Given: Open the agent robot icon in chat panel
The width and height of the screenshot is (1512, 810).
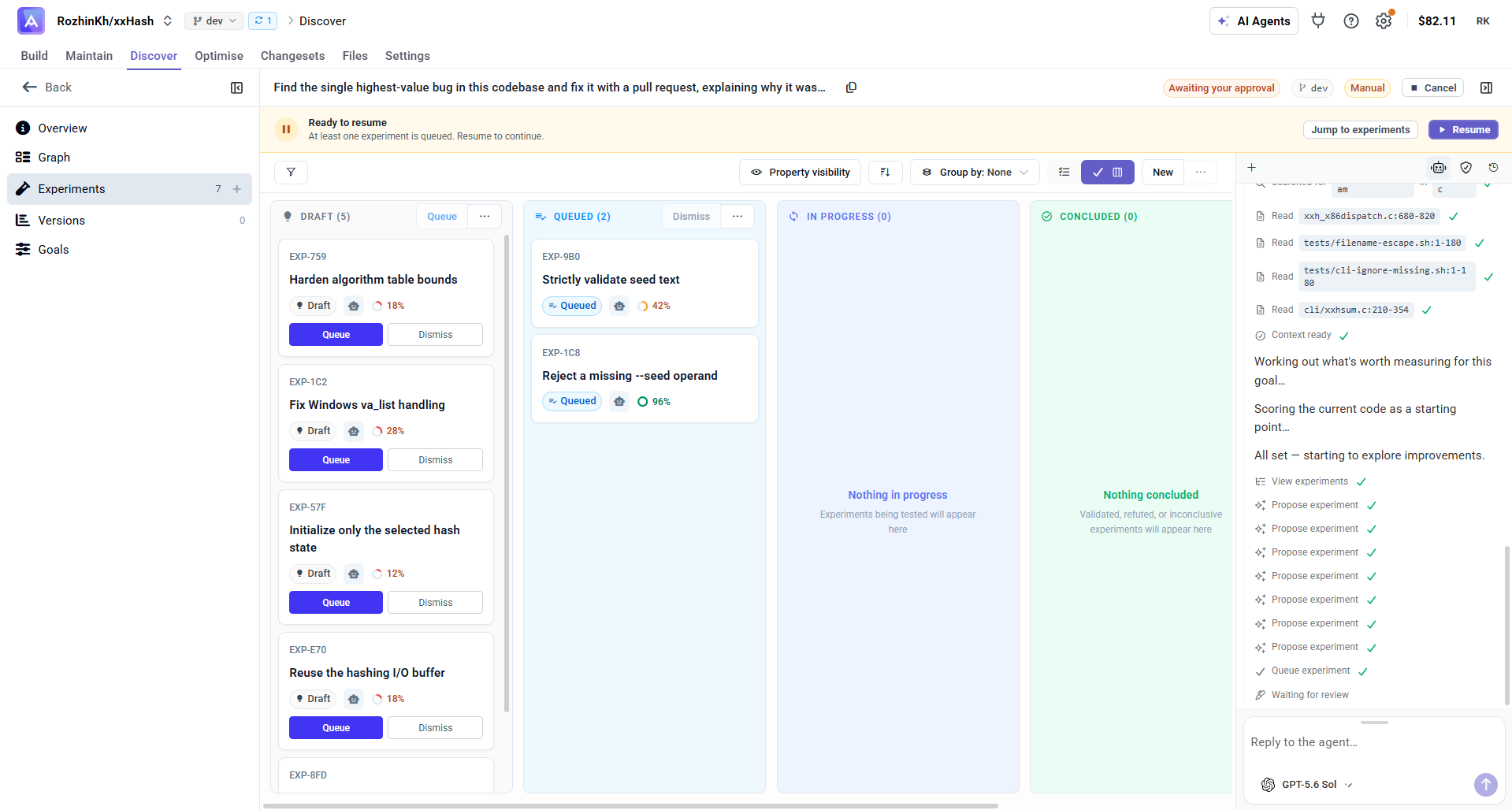Looking at the screenshot, I should [1439, 167].
